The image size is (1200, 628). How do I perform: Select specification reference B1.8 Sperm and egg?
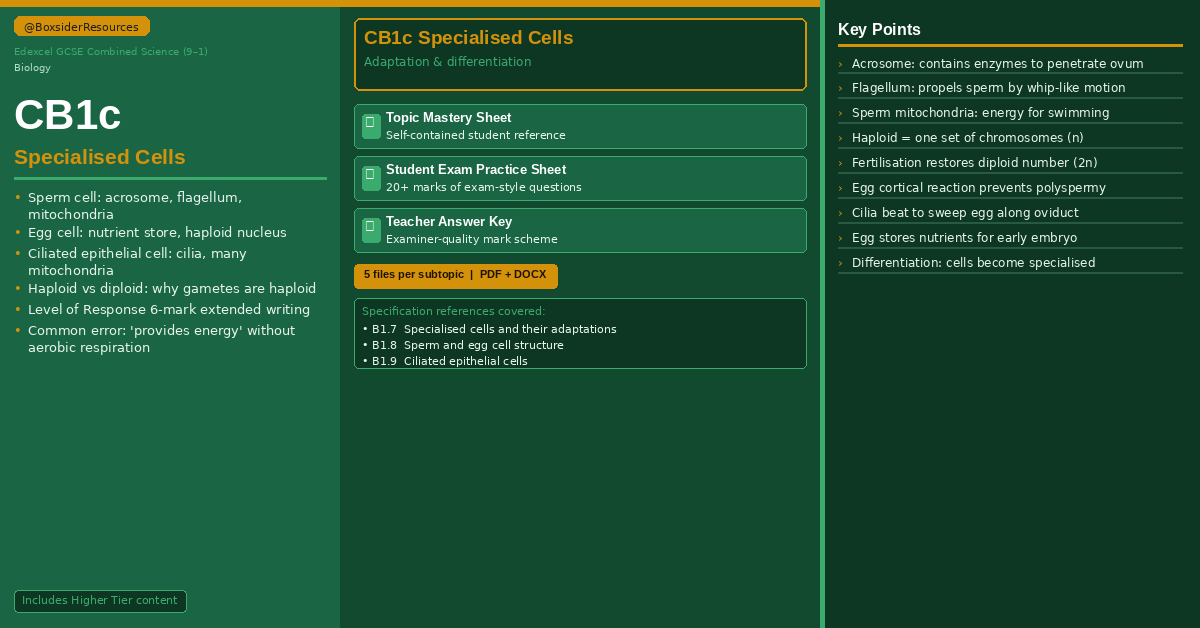coord(463,345)
